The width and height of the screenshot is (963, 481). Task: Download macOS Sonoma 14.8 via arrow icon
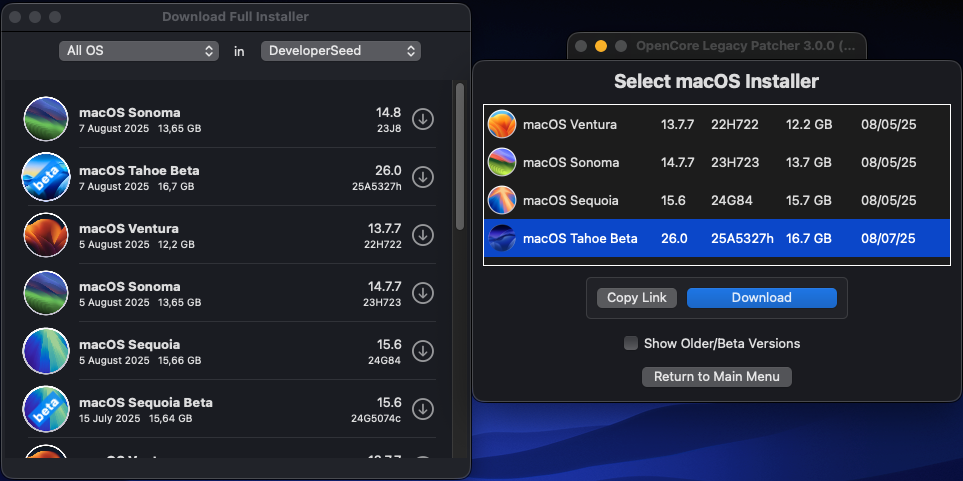point(423,119)
